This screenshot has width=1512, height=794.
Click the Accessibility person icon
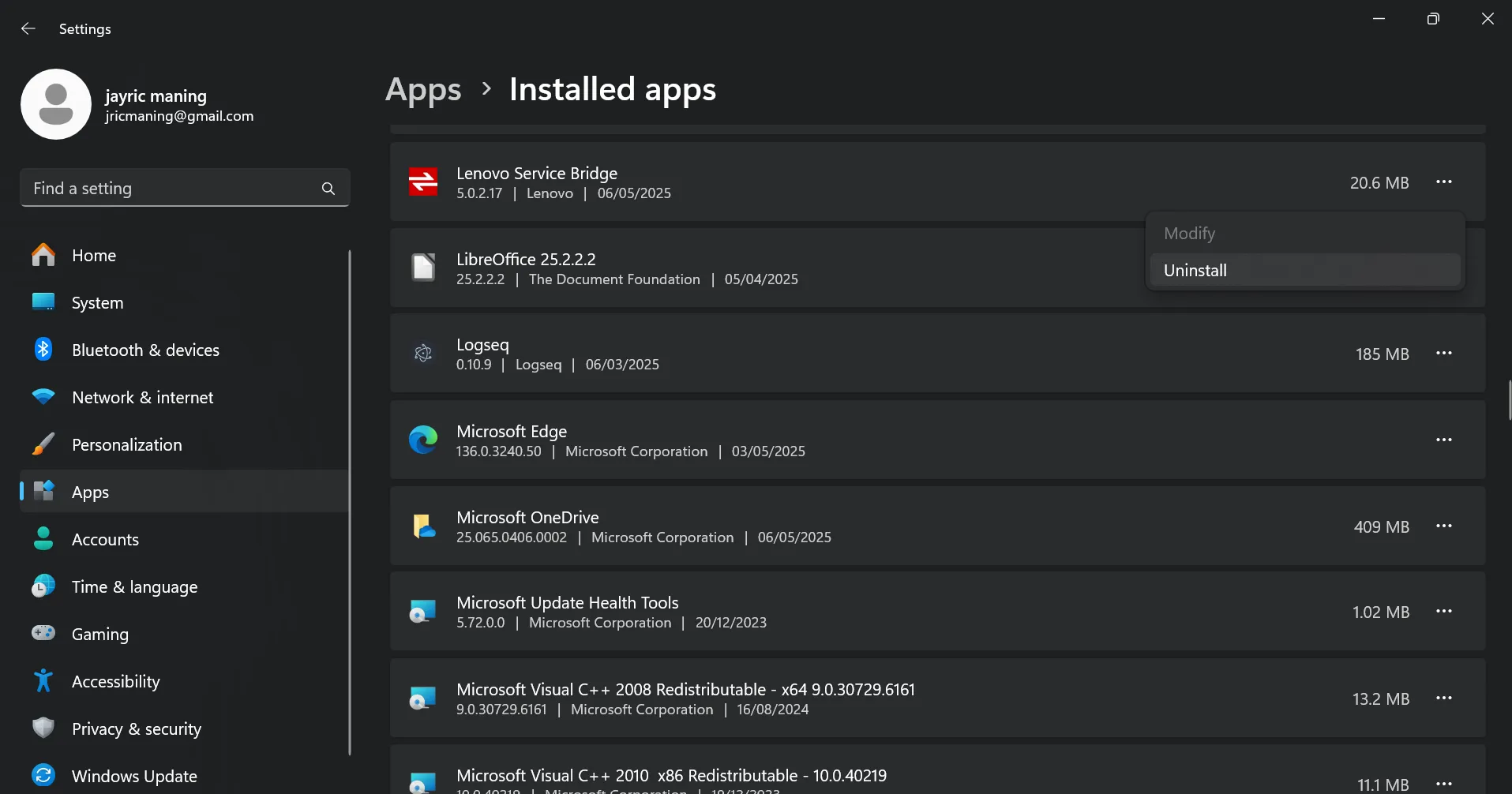pos(43,680)
